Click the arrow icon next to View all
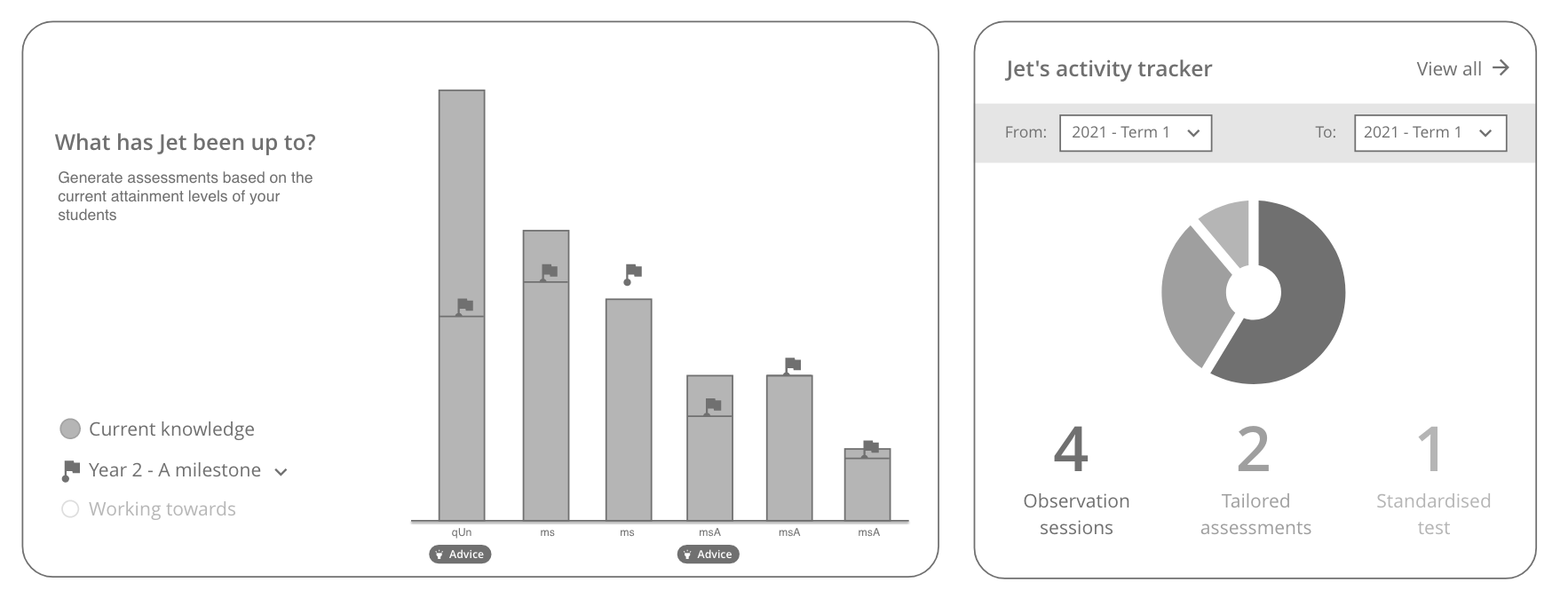This screenshot has width=1568, height=598. [x=1501, y=68]
